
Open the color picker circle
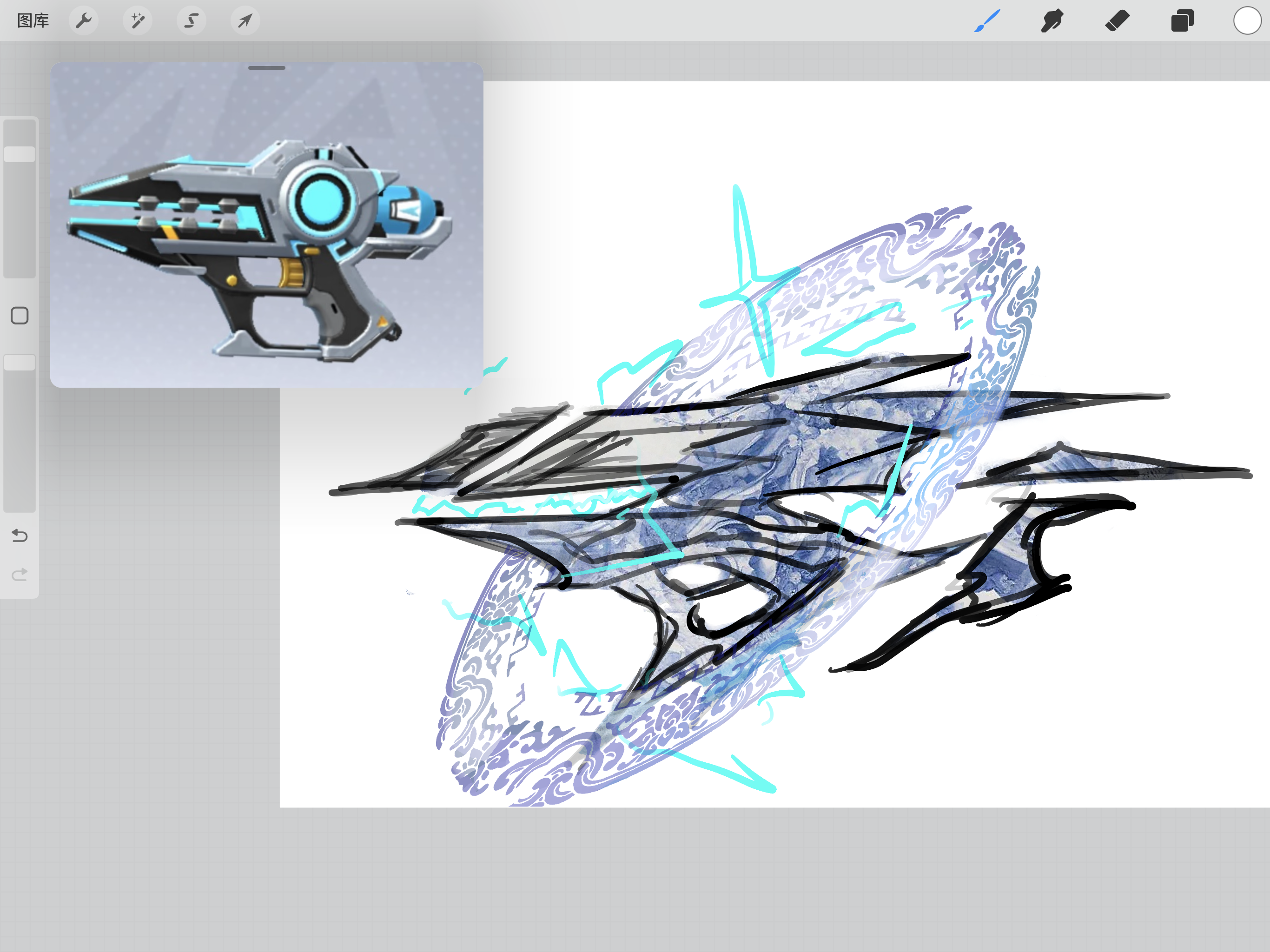point(1247,20)
